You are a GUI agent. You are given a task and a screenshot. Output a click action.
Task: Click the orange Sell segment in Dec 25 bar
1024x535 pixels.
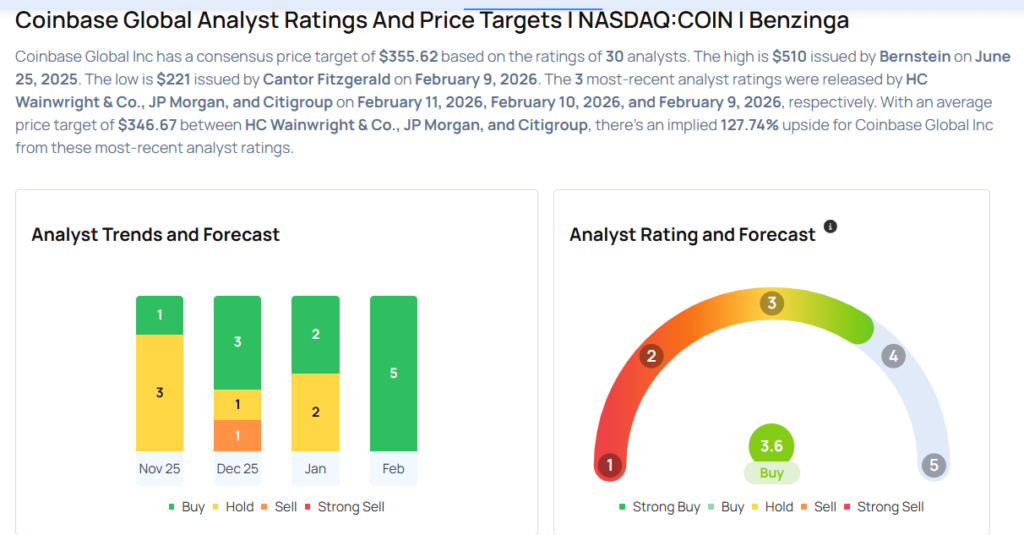237,435
